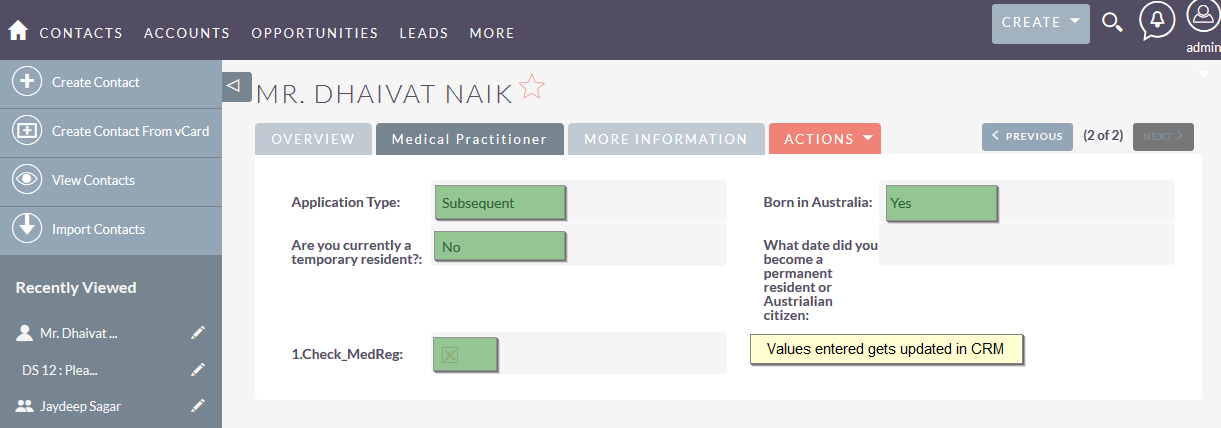Edit Mr. Dhaivat recently viewed pencil icon
This screenshot has height=428, width=1221.
(198, 333)
